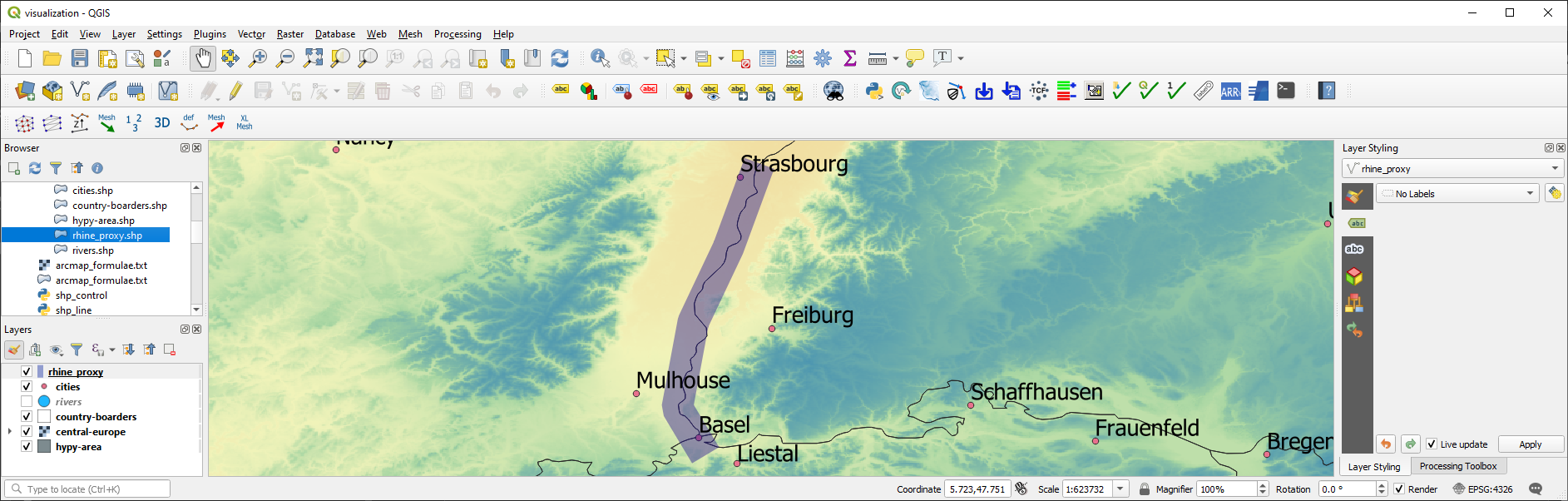The image size is (1568, 501).
Task: Create a new project with the blank page icon
Action: pyautogui.click(x=25, y=58)
